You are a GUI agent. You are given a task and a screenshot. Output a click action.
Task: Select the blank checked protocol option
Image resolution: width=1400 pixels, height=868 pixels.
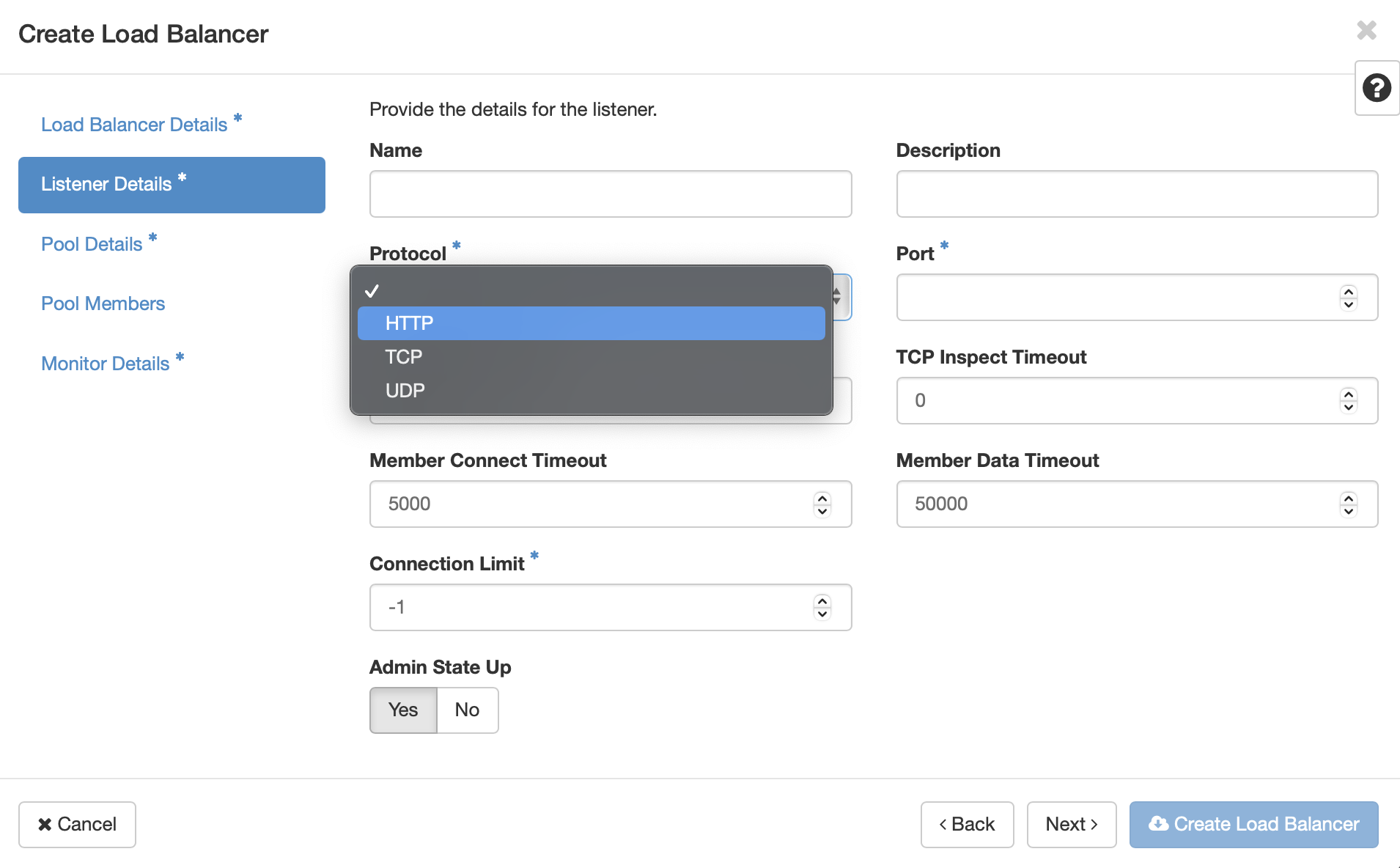pyautogui.click(x=591, y=290)
